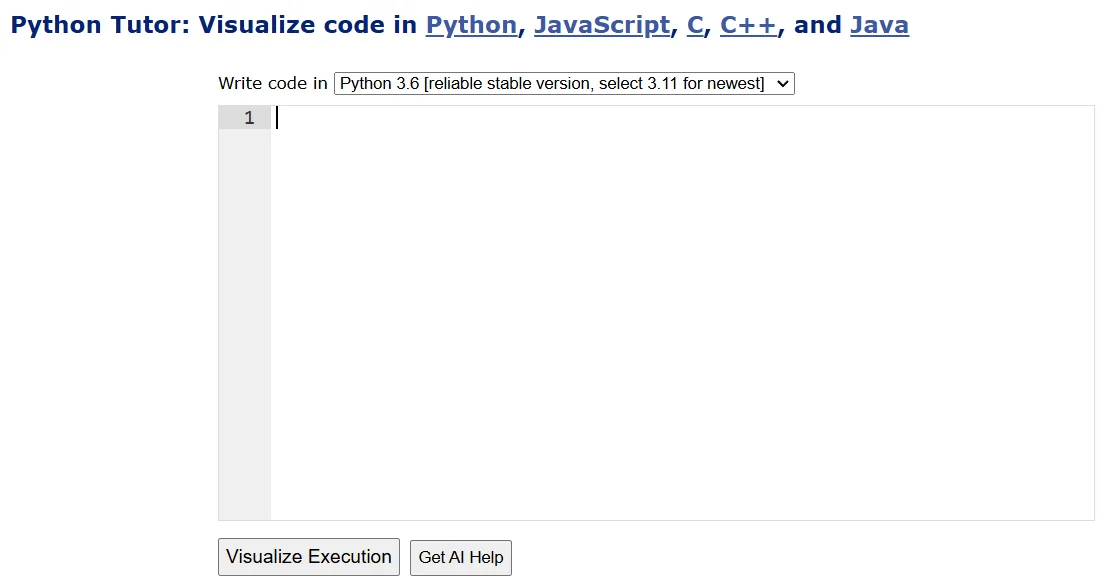
Task: Click the Get AI Help button
Action: 460,557
